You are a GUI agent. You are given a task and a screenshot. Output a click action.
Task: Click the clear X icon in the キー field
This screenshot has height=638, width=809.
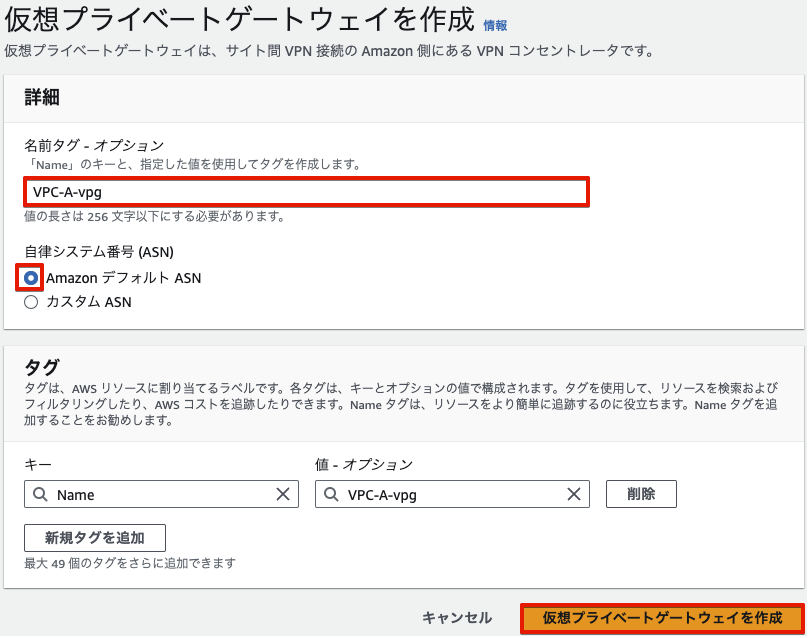click(x=285, y=494)
